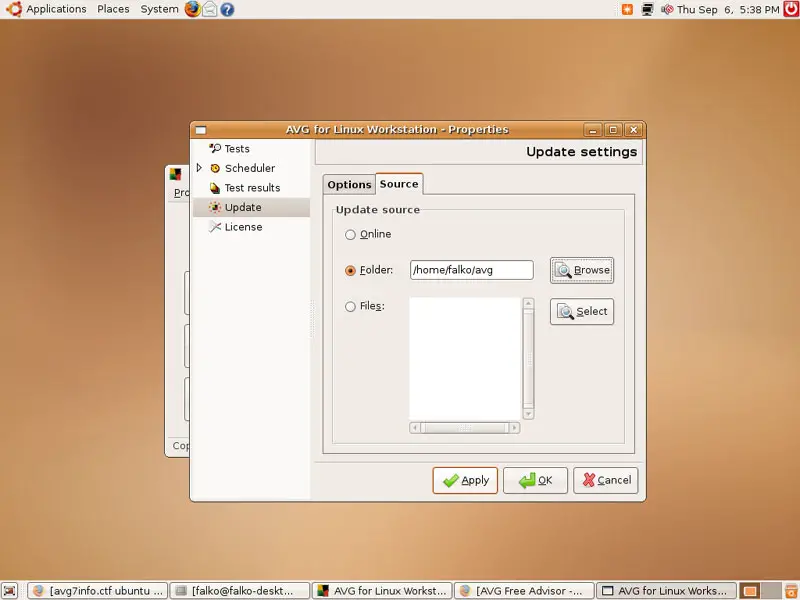800x600 pixels.
Task: Expand the Scheduler tree node
Action: pyautogui.click(x=199, y=168)
